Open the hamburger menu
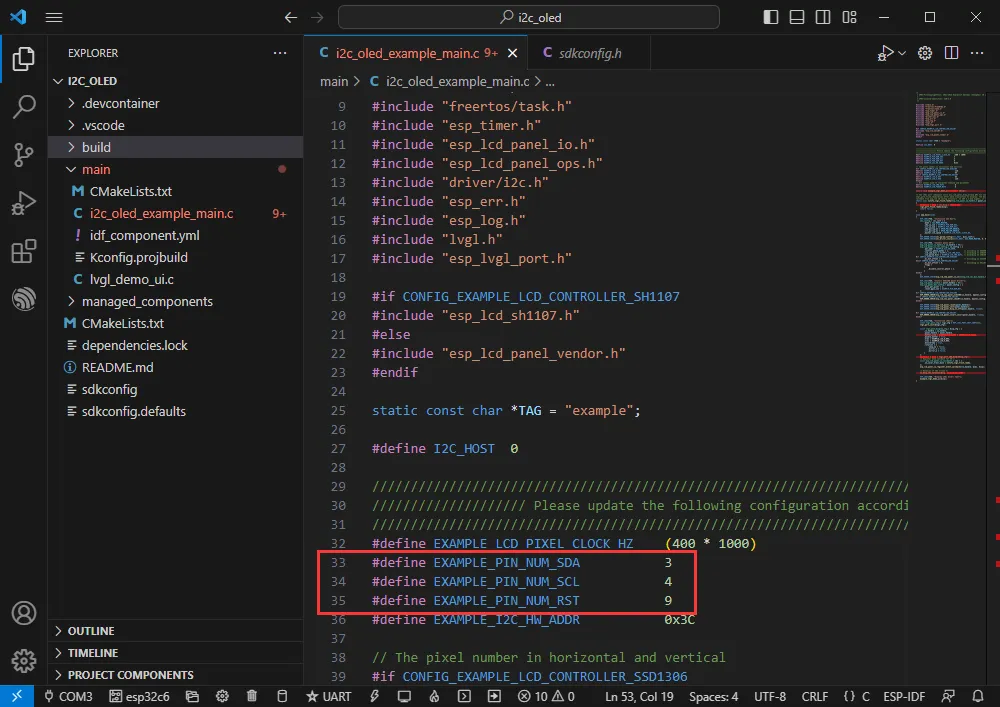The width and height of the screenshot is (1000, 707). click(x=54, y=16)
